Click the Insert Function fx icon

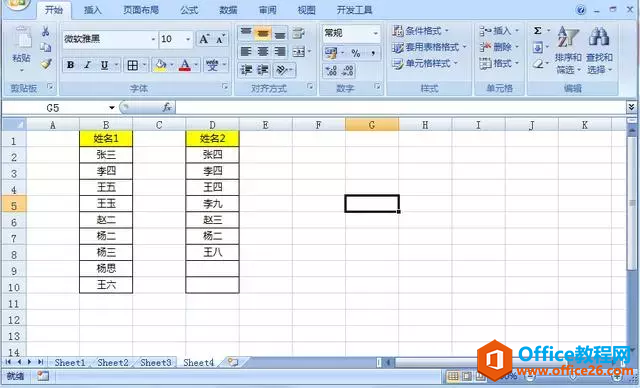point(167,107)
